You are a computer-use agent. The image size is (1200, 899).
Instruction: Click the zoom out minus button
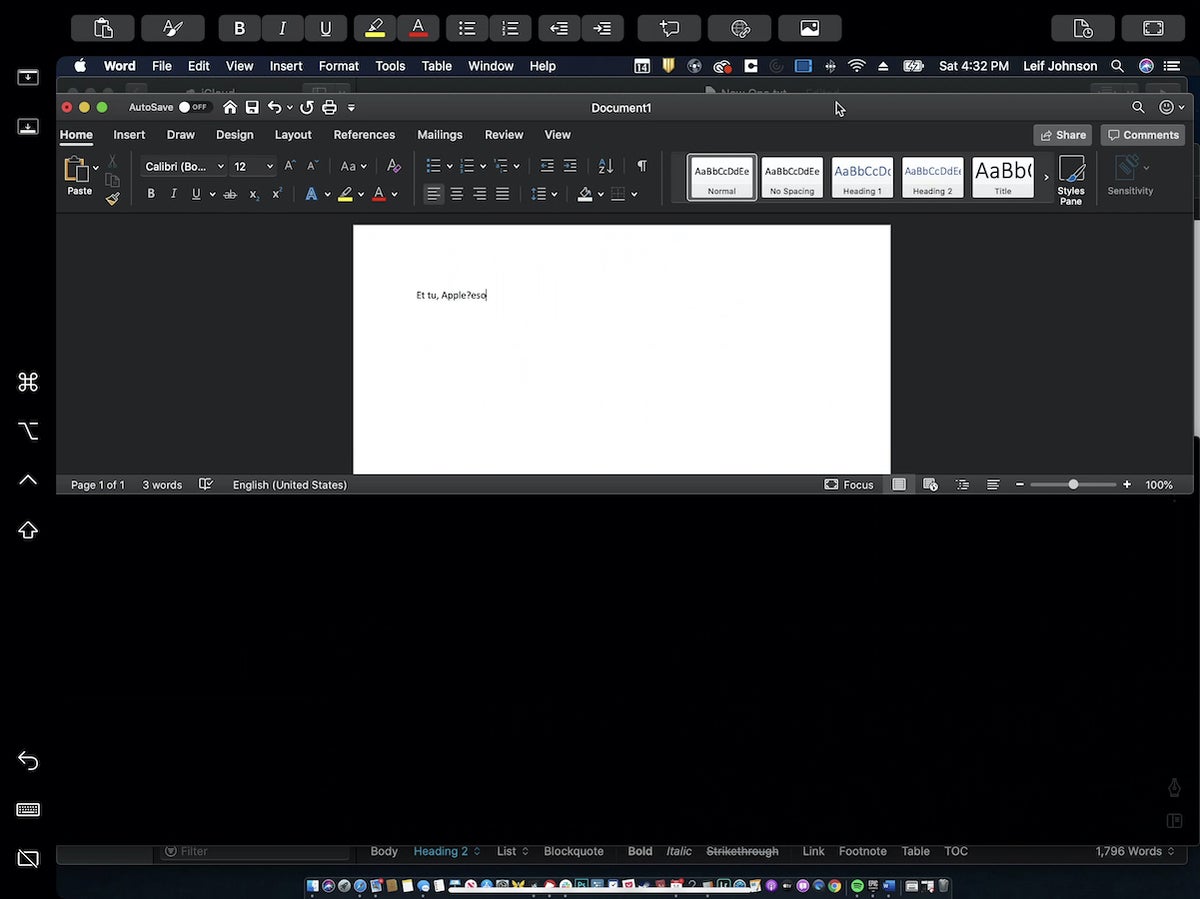point(1020,484)
